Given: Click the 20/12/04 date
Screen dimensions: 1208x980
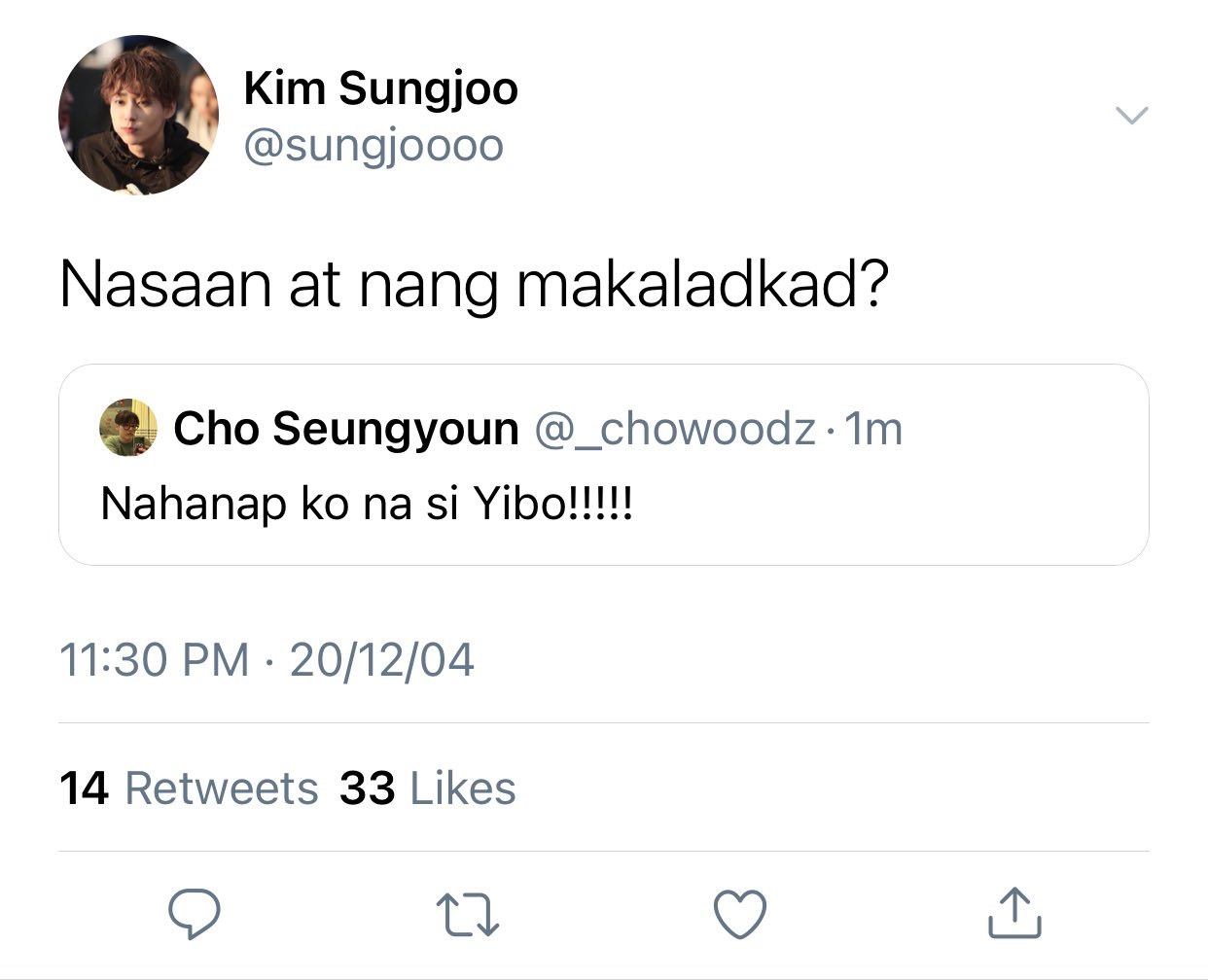Looking at the screenshot, I should [x=382, y=660].
